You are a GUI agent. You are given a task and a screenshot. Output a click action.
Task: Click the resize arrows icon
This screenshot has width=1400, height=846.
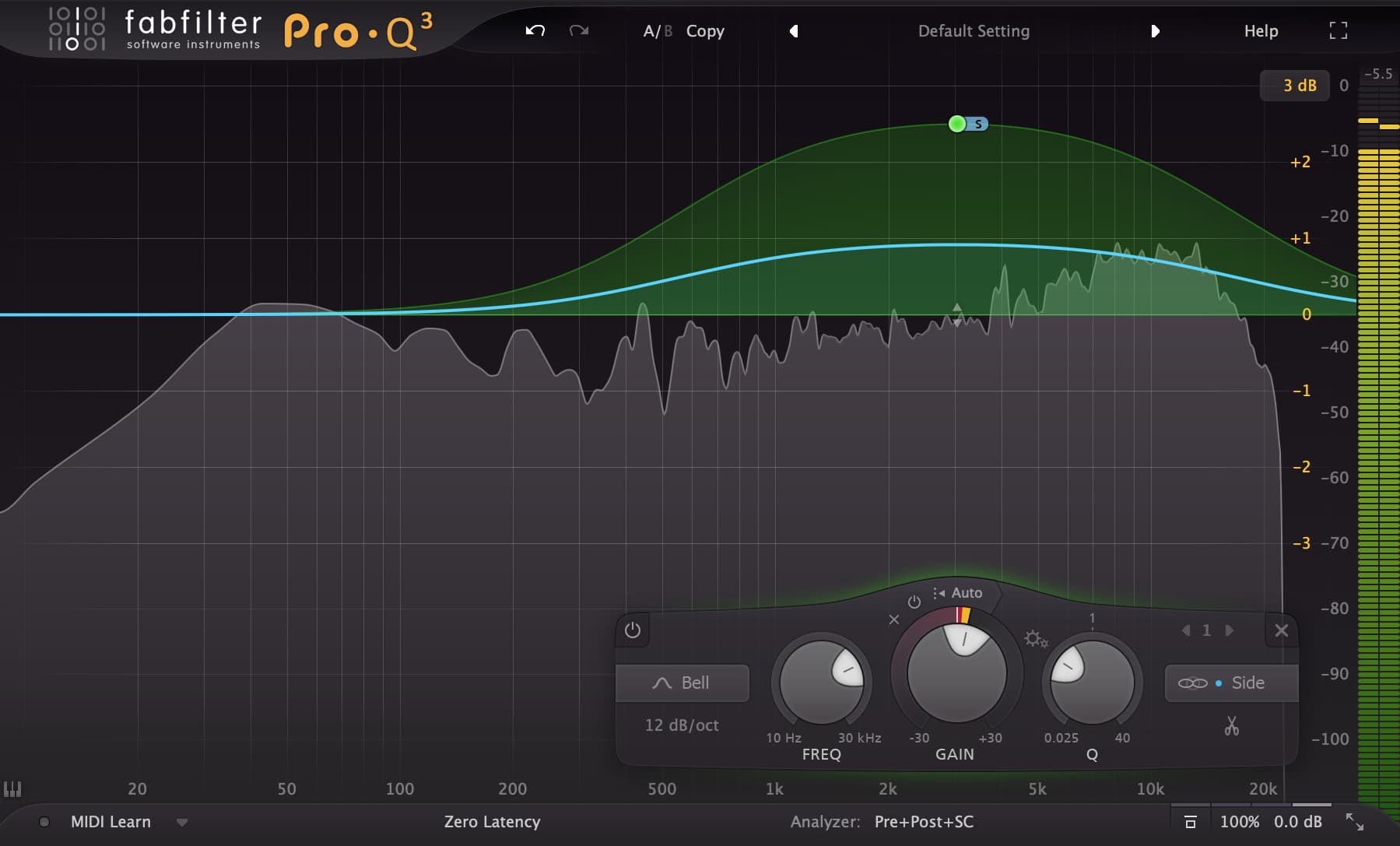(1355, 822)
